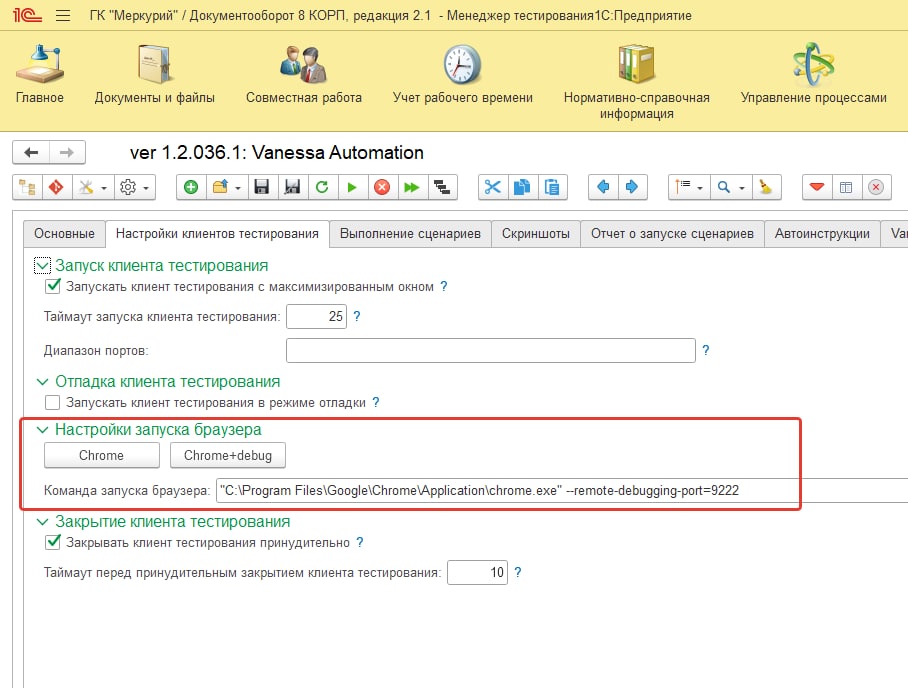Open the Совместная работа section
Viewport: 908px width, 688px height.
[303, 74]
